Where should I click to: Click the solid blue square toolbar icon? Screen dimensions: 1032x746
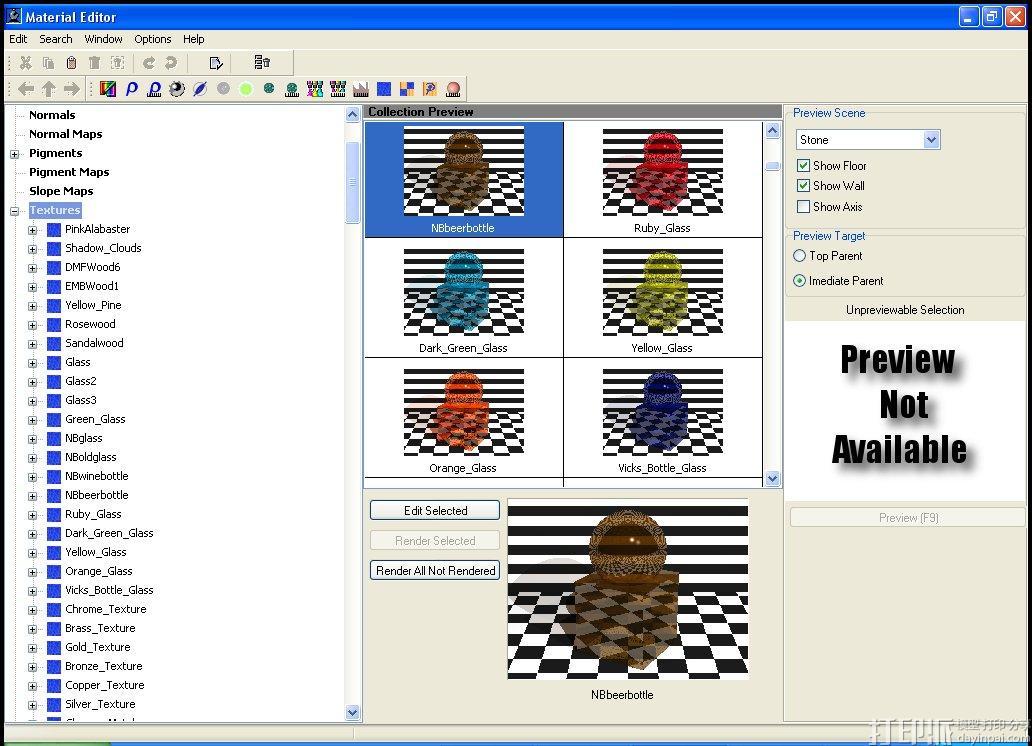click(x=384, y=88)
